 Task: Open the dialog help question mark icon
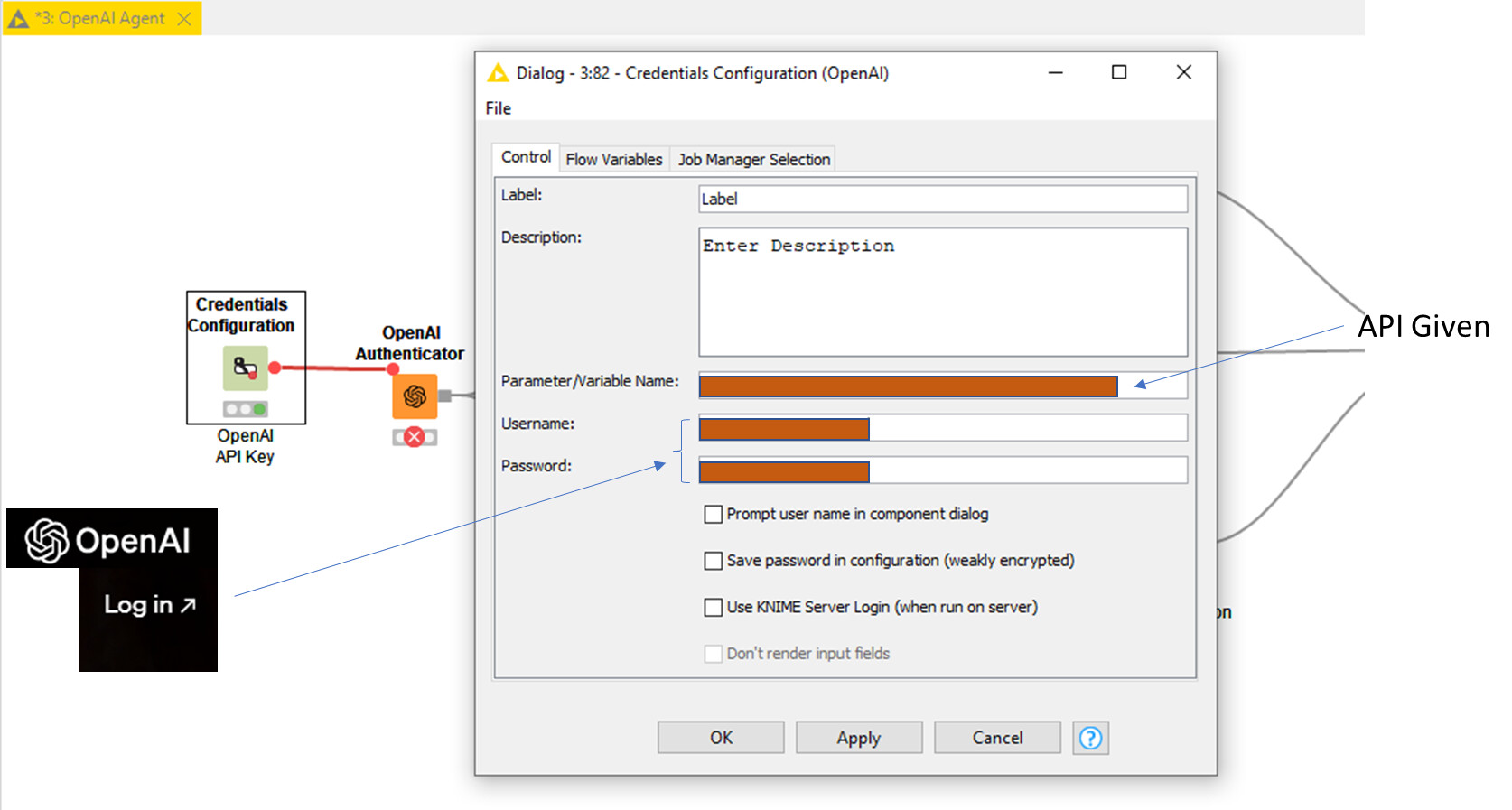(1090, 738)
